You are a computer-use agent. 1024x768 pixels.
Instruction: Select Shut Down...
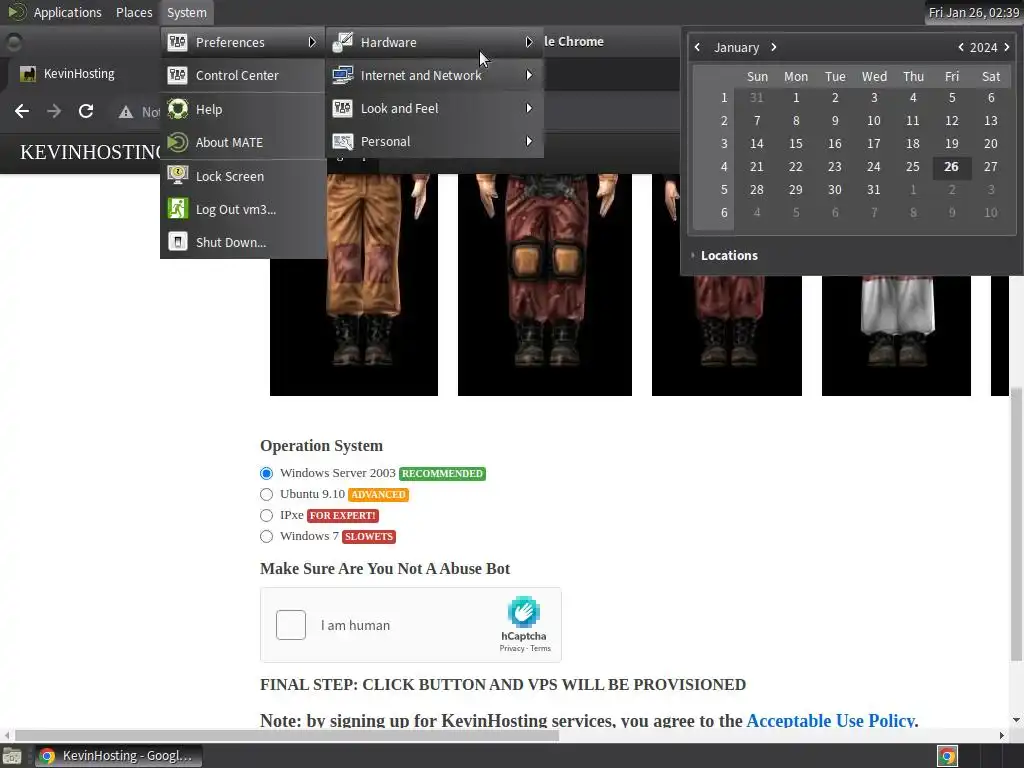coord(242,242)
